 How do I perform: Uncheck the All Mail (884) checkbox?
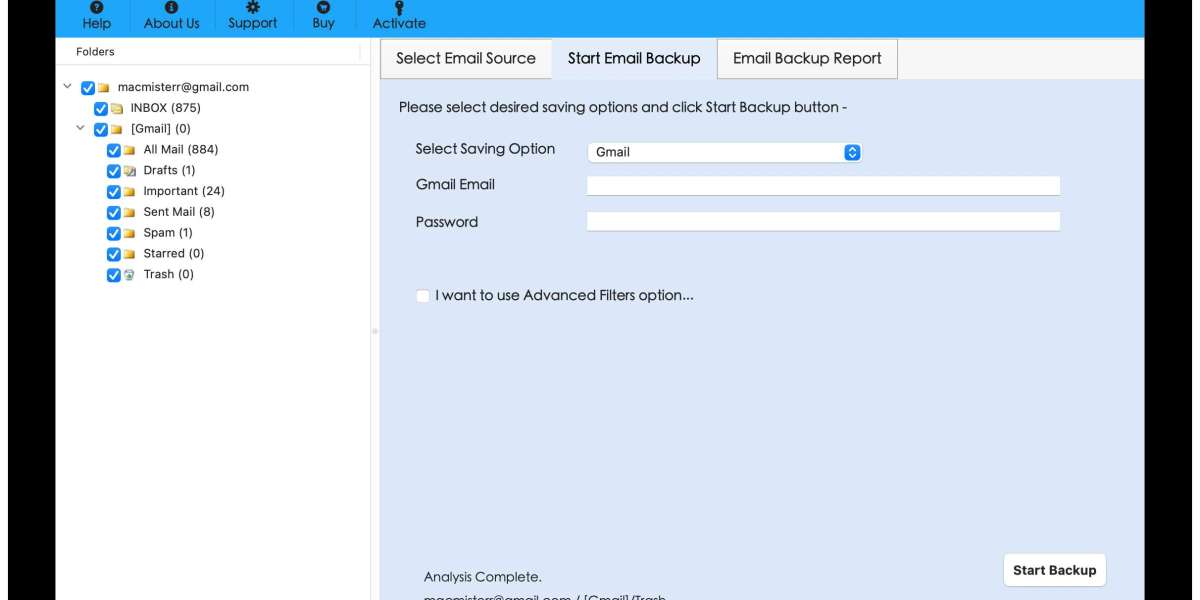(113, 150)
